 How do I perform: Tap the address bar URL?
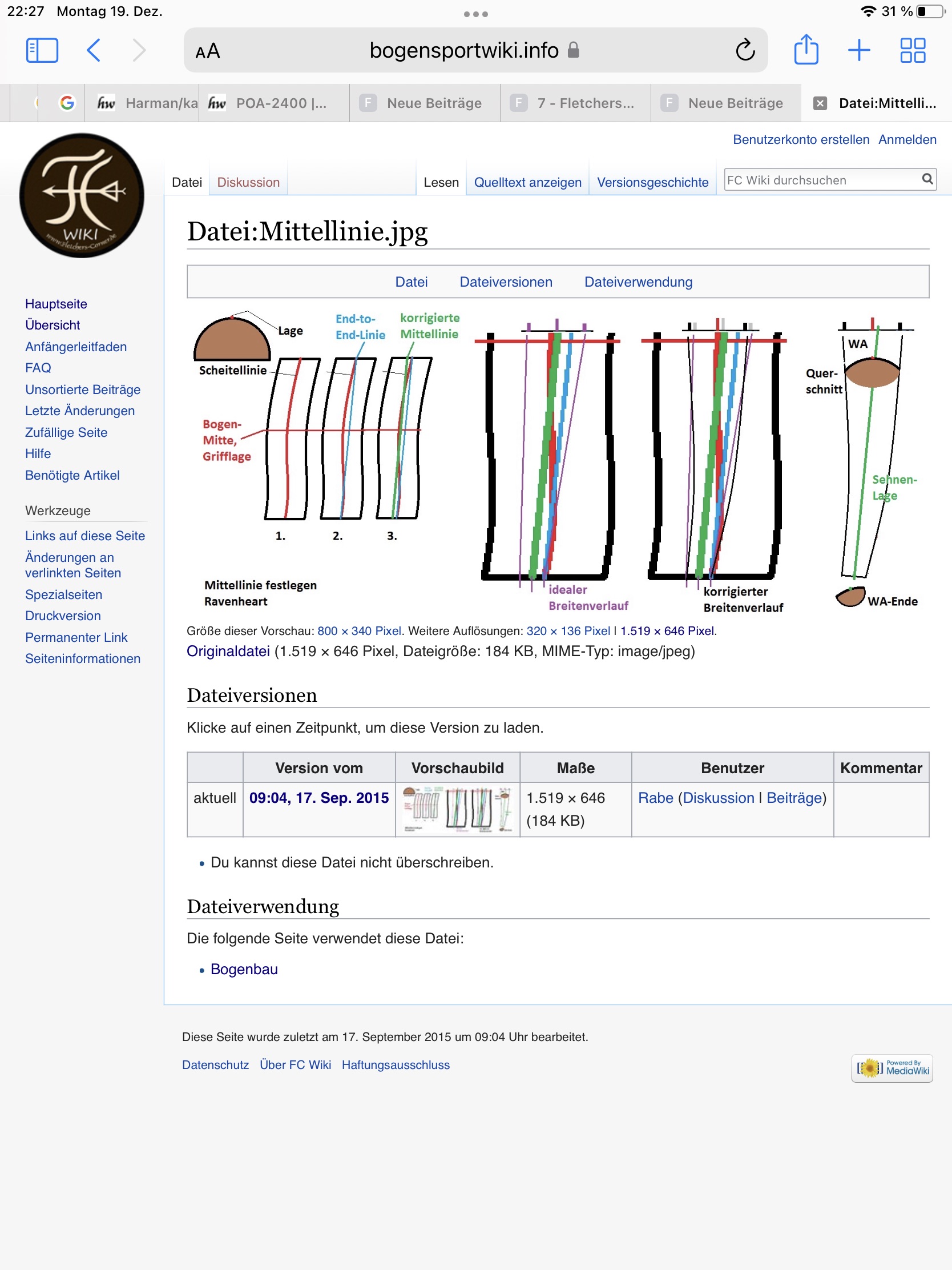[463, 50]
